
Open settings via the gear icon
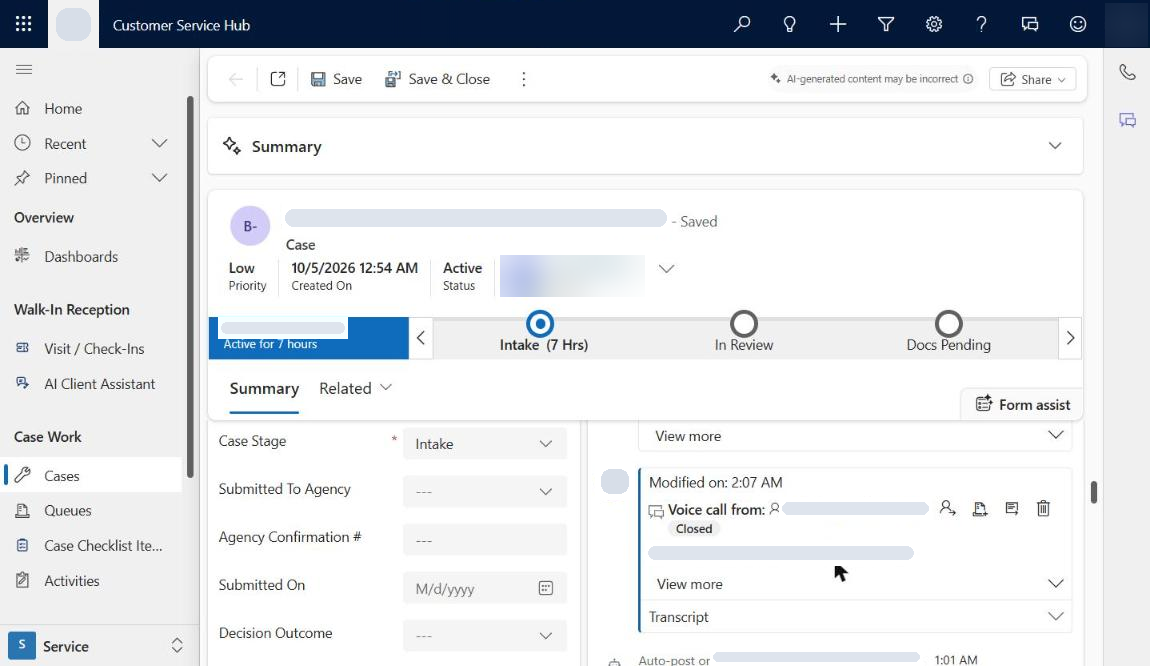click(934, 24)
